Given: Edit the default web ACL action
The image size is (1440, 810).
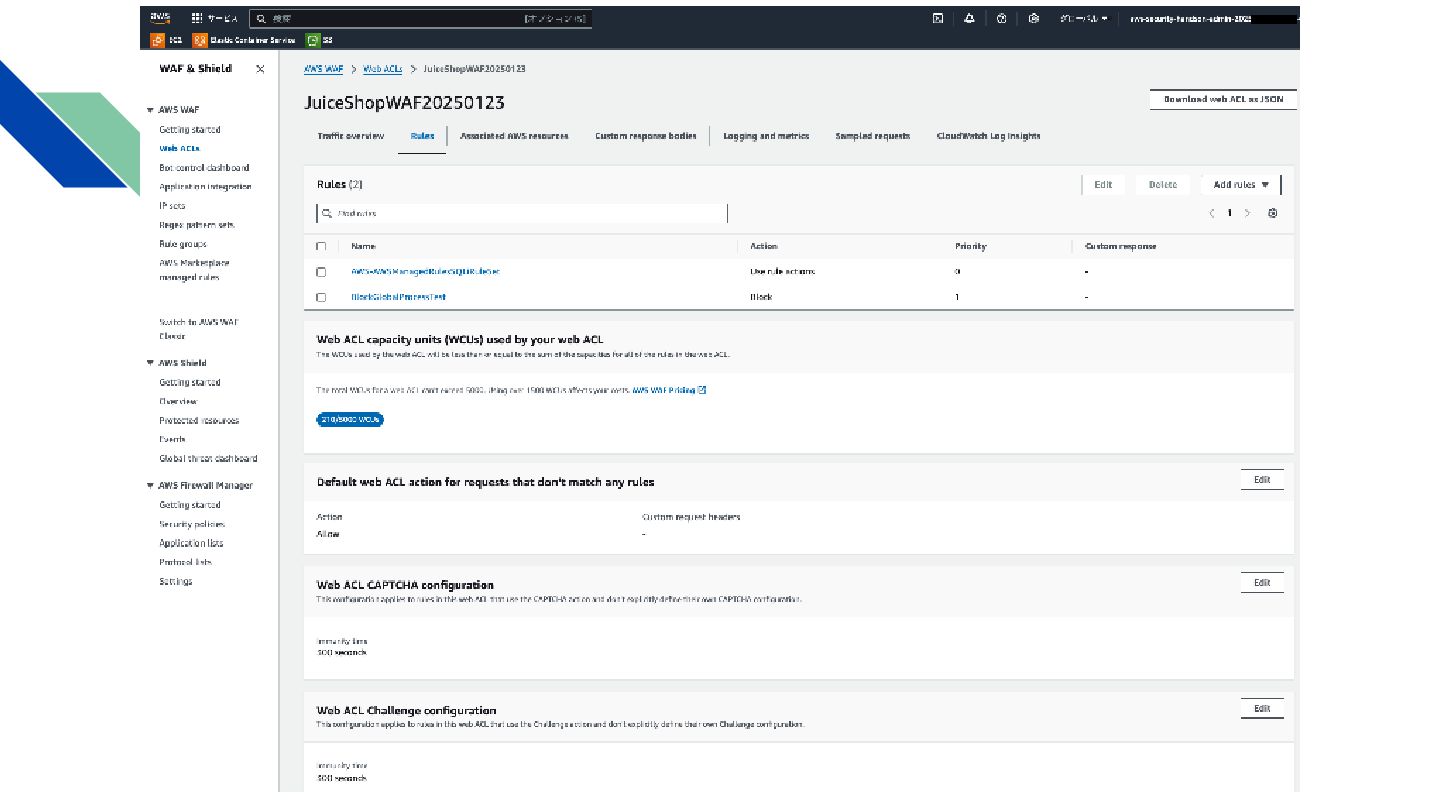Looking at the screenshot, I should tap(1262, 480).
